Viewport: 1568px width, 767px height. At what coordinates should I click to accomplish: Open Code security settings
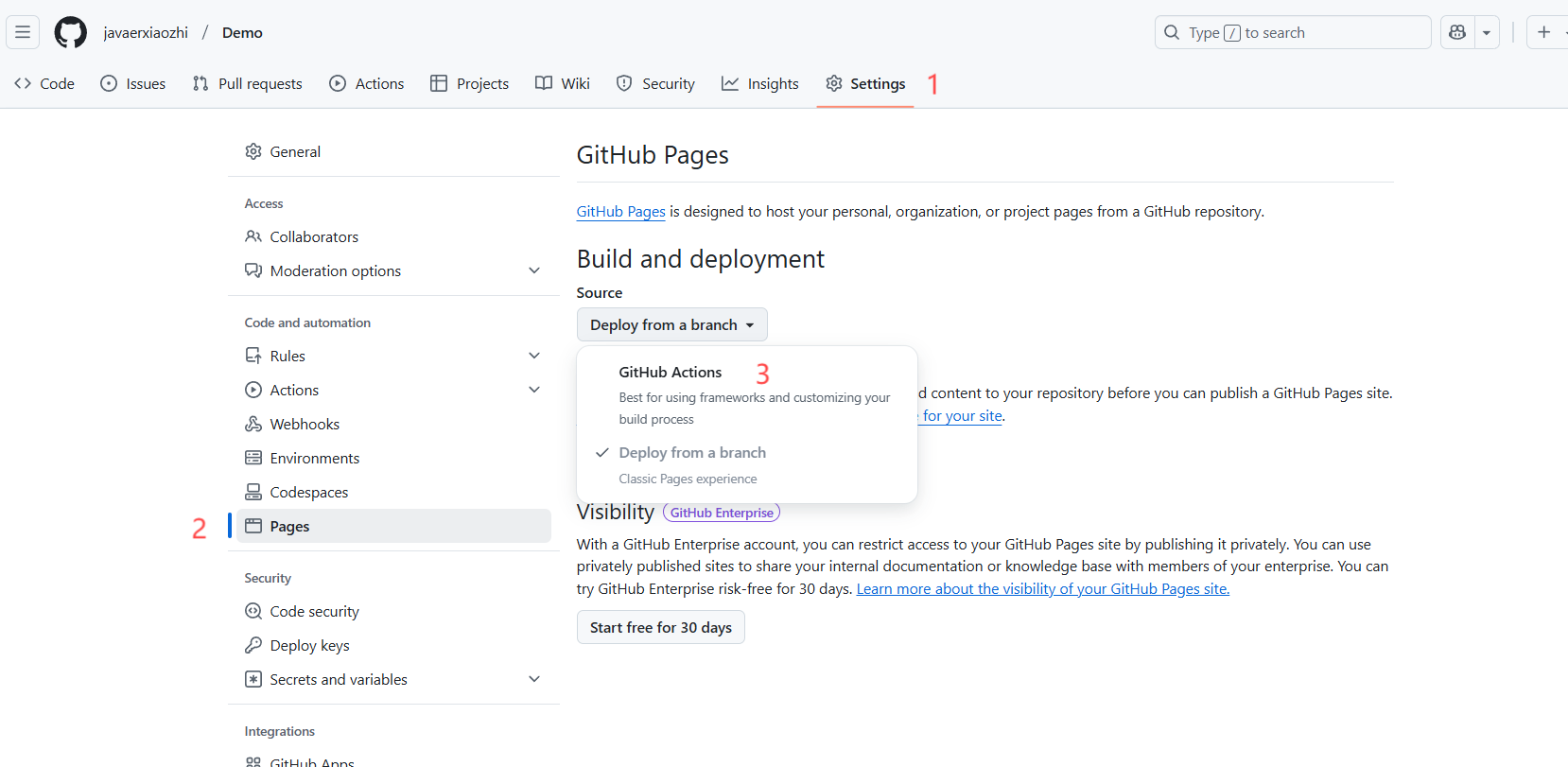tap(393, 611)
